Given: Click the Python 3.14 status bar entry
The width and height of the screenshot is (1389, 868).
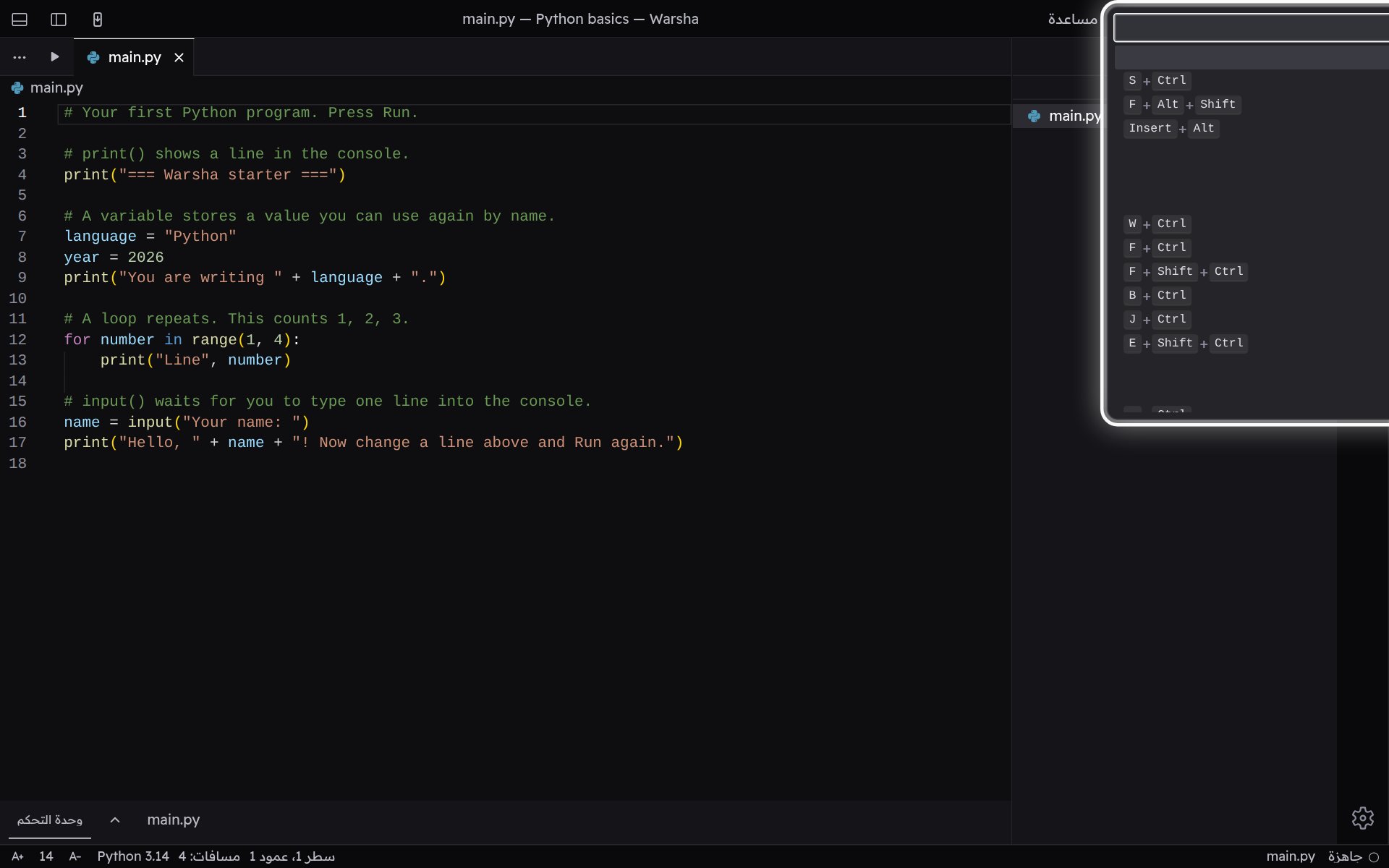Looking at the screenshot, I should (133, 856).
